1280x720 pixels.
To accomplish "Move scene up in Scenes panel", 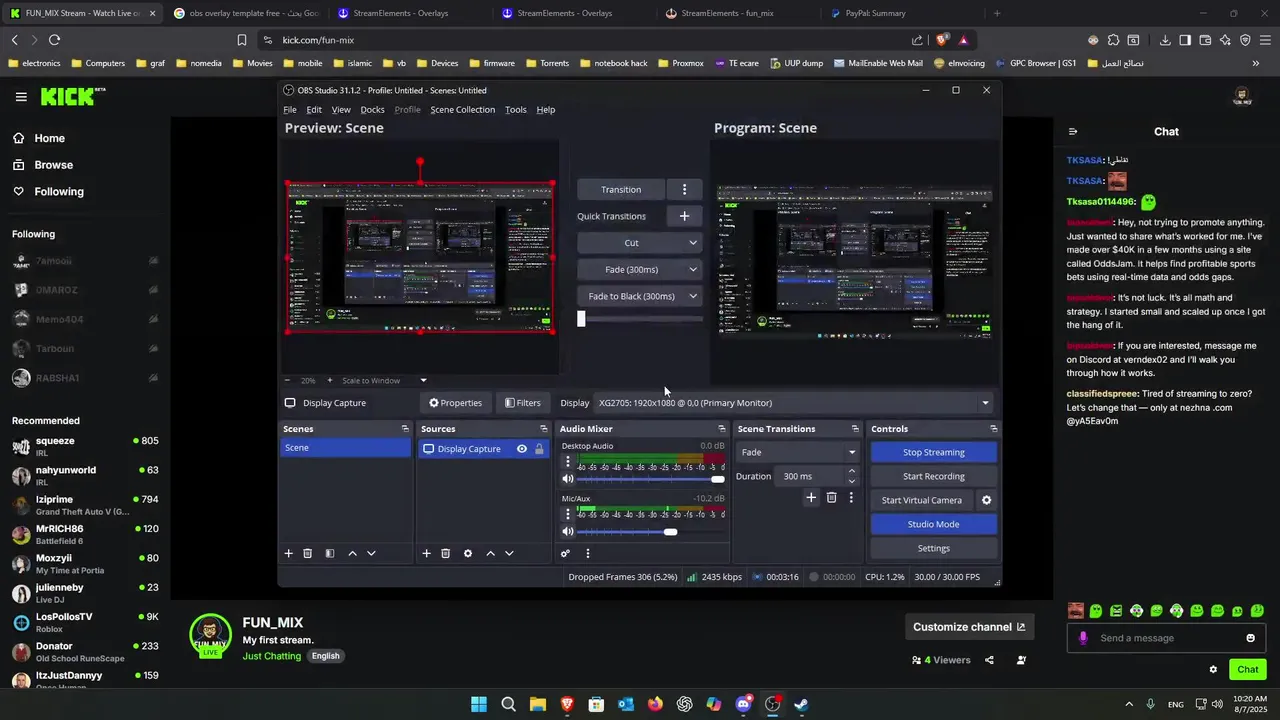I will click(x=352, y=553).
